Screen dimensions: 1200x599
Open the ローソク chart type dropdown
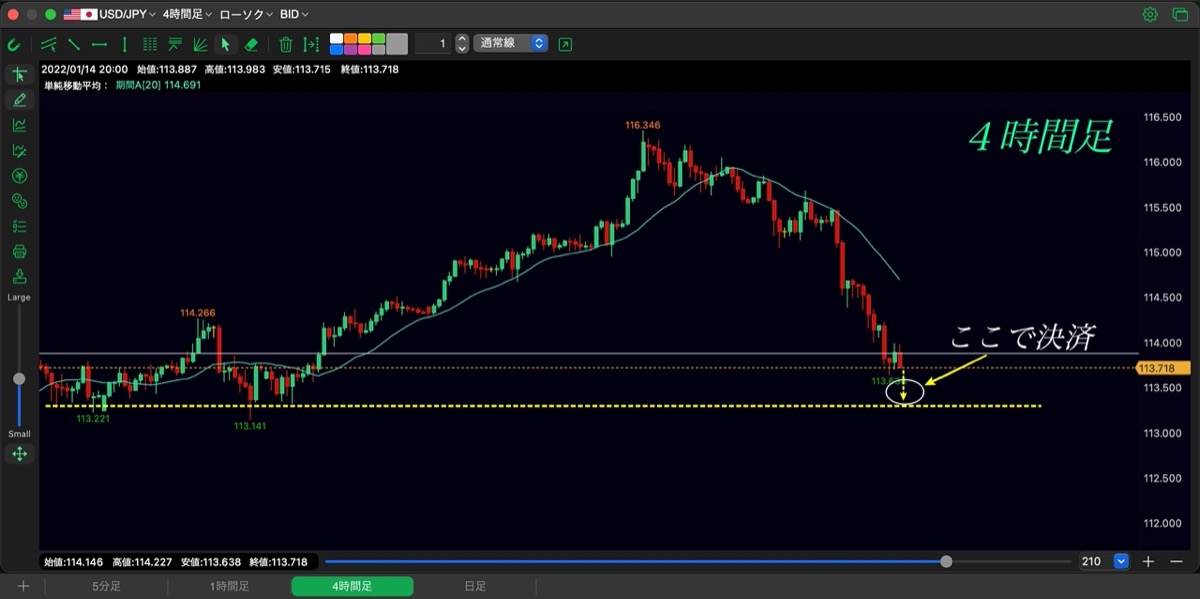(x=246, y=14)
